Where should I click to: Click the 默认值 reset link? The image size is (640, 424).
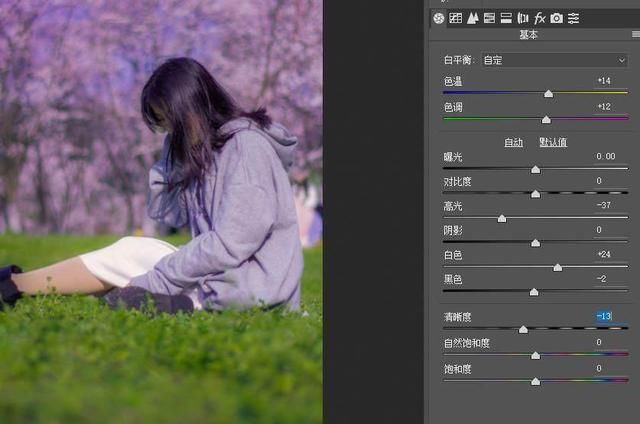point(553,142)
